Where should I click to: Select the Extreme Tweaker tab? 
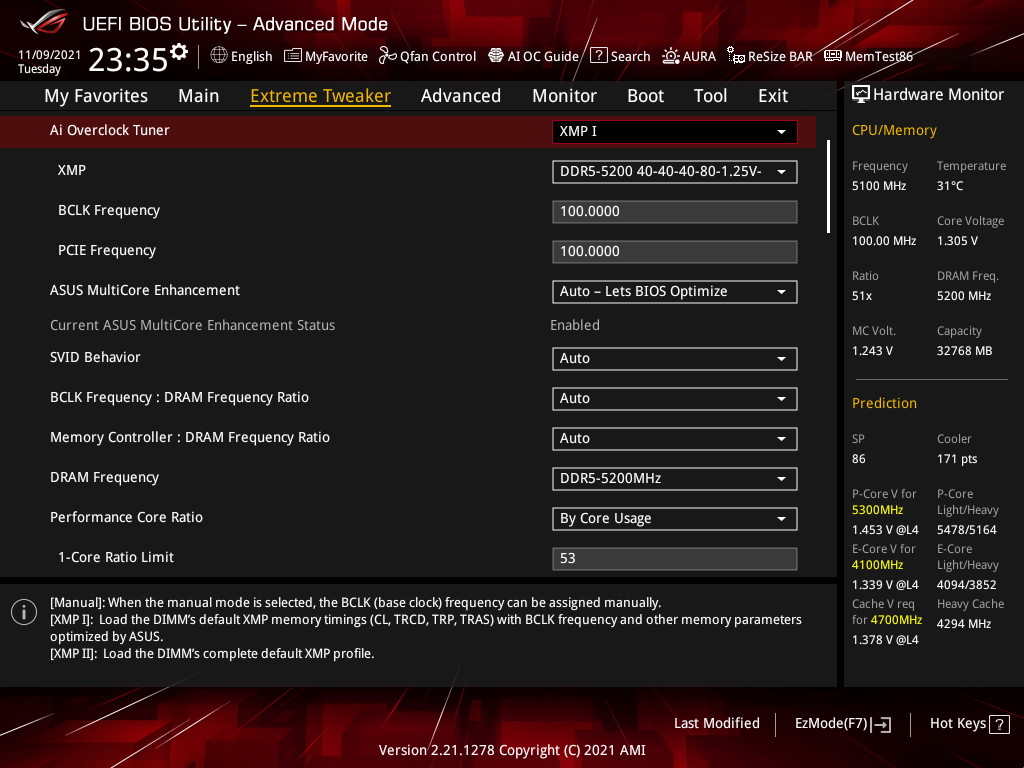321,96
